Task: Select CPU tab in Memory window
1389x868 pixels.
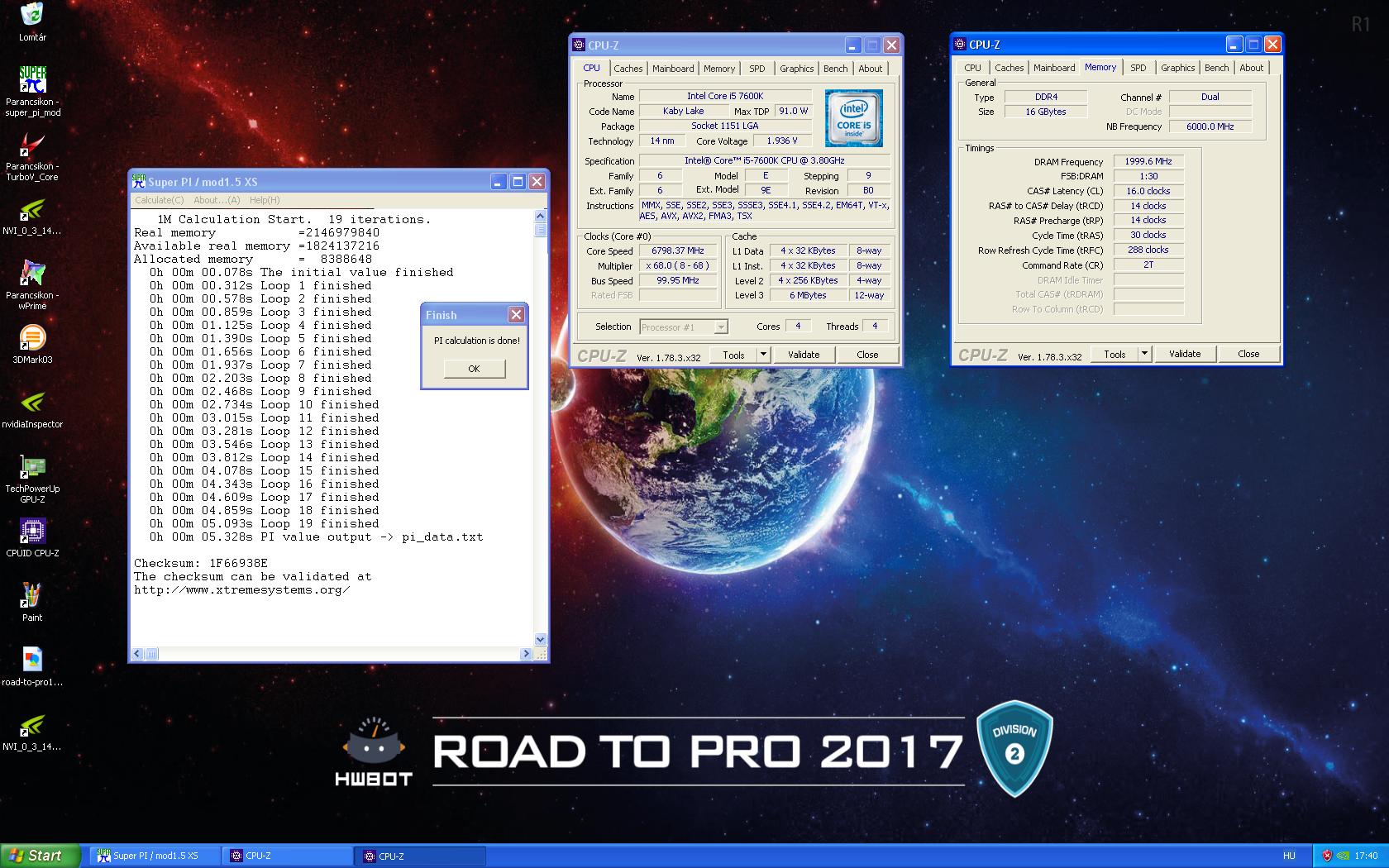Action: click(x=973, y=68)
